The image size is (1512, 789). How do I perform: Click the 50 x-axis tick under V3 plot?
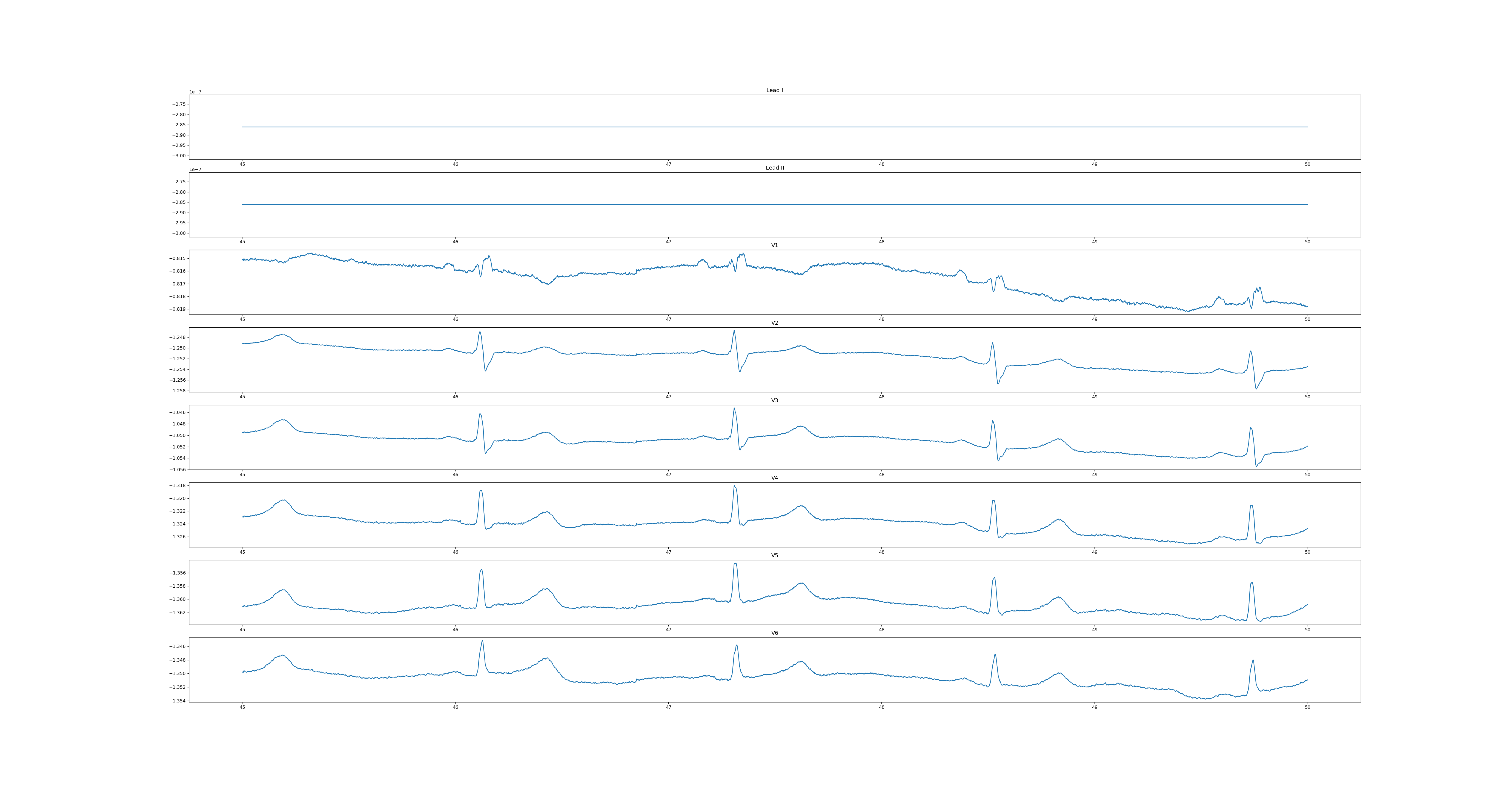(1307, 474)
